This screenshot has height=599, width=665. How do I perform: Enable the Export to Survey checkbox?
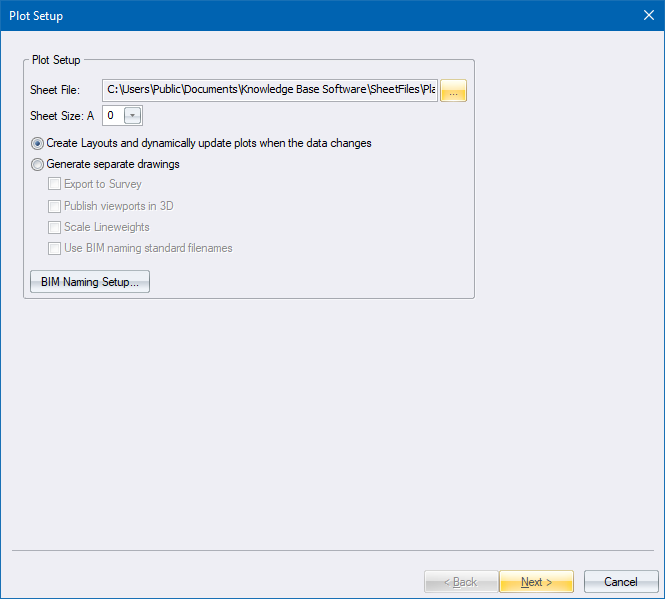tap(55, 184)
